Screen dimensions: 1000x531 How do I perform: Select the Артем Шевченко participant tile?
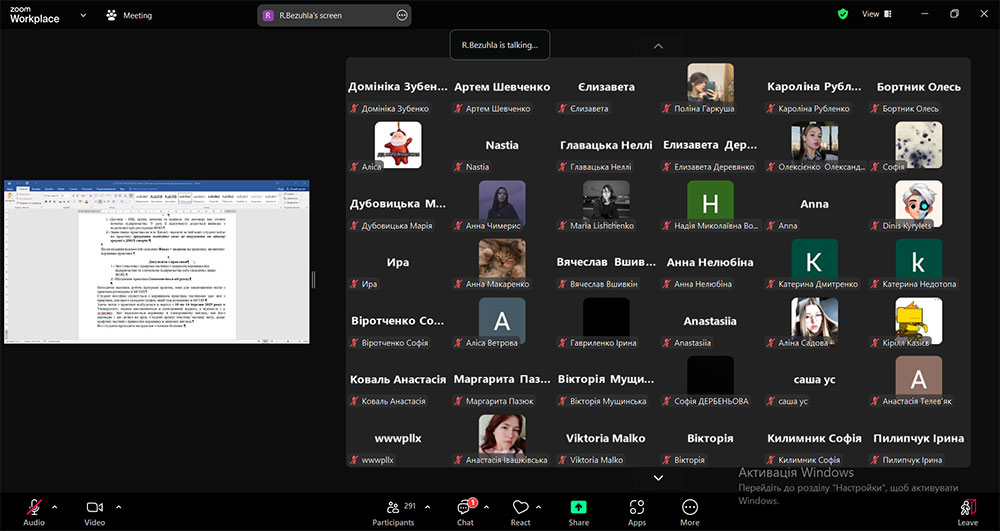(x=502, y=88)
